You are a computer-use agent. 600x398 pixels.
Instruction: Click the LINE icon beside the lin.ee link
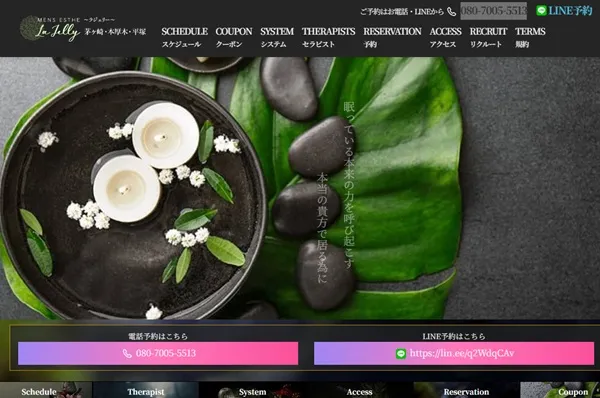pos(401,353)
